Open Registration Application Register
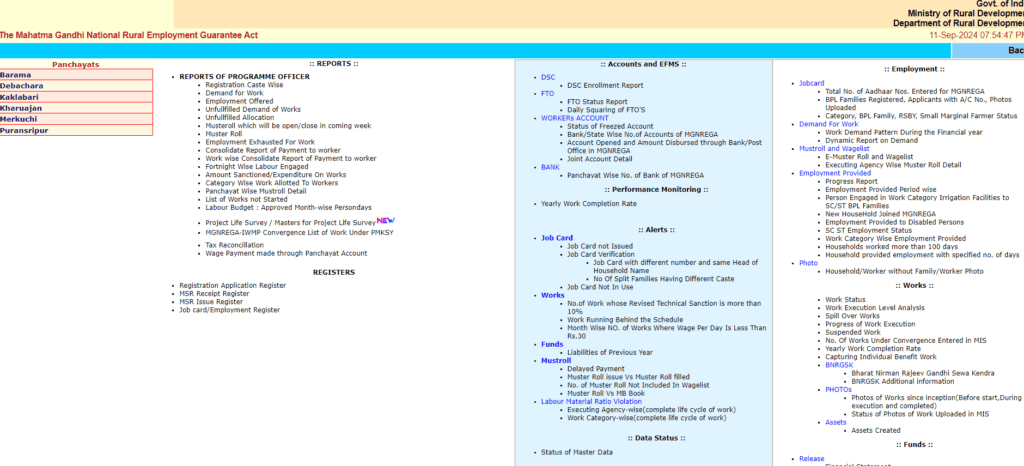The width and height of the screenshot is (1024, 466). pyautogui.click(x=232, y=286)
